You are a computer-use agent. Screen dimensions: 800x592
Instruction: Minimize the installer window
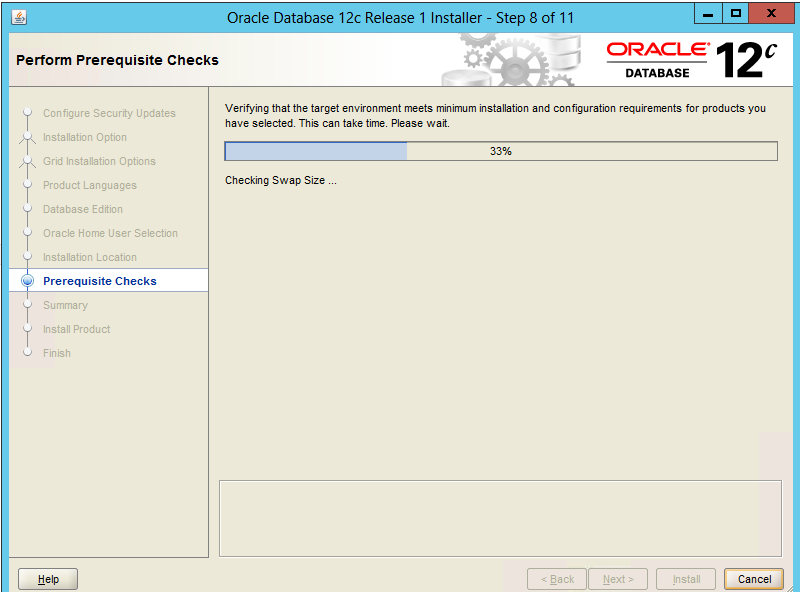(709, 15)
